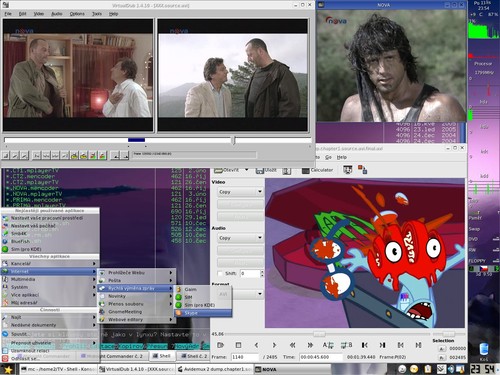500x375 pixels.
Task: Expand Novinky submenu
Action: coord(136,296)
